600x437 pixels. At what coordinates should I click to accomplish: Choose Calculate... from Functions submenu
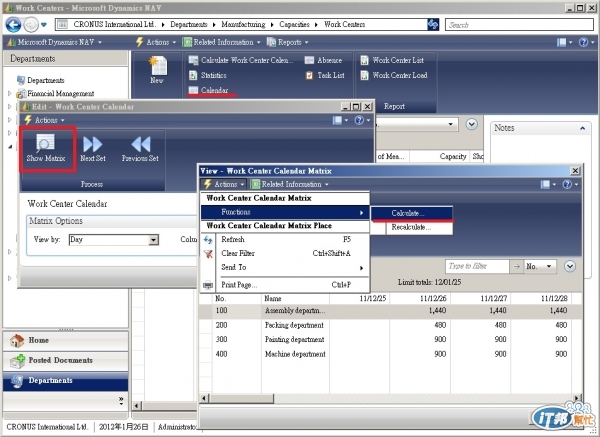[412, 213]
